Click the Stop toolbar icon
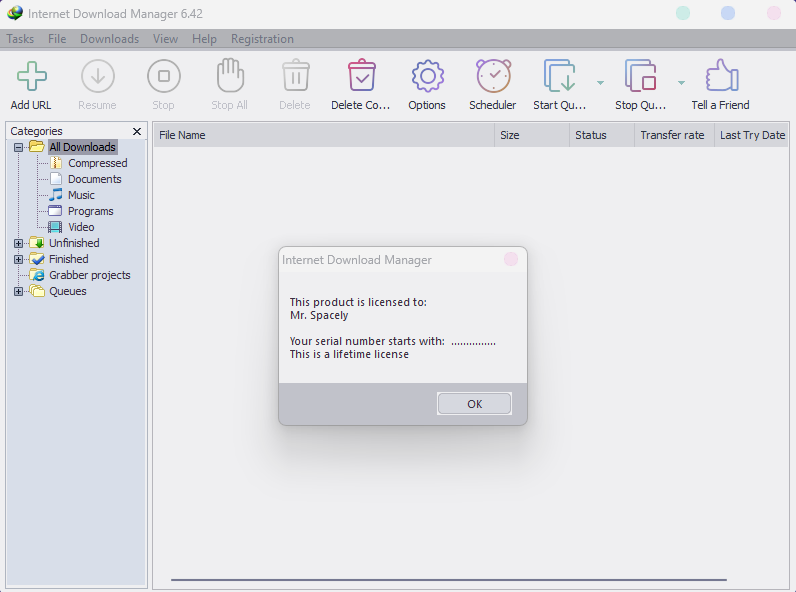 [163, 76]
